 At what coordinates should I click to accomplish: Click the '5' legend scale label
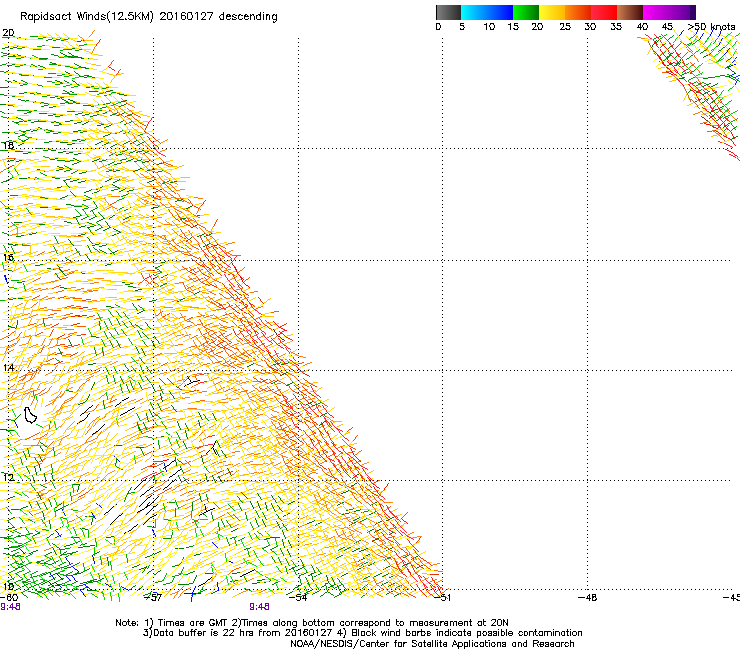click(462, 26)
